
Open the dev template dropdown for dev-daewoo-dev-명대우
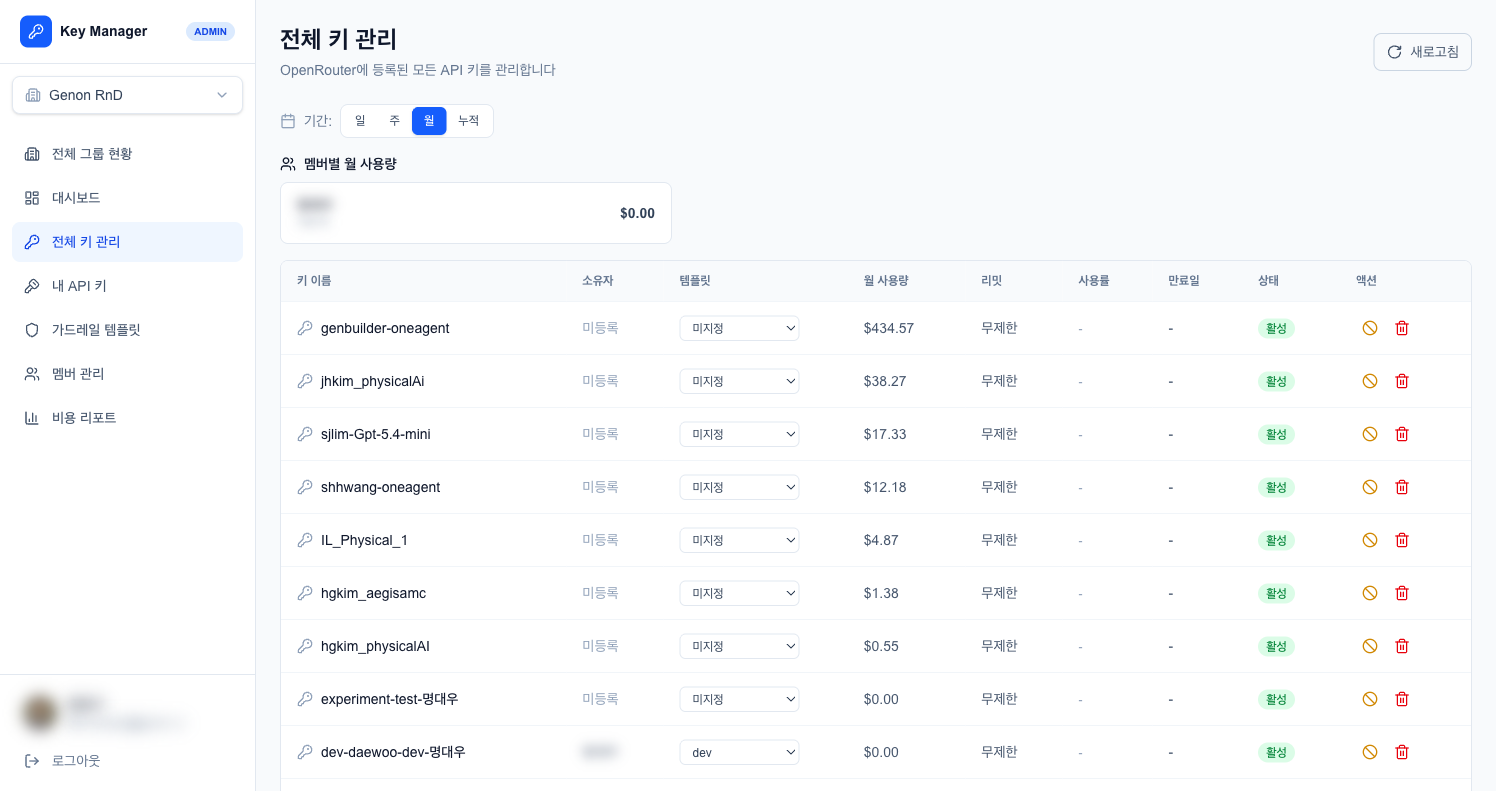[739, 751]
